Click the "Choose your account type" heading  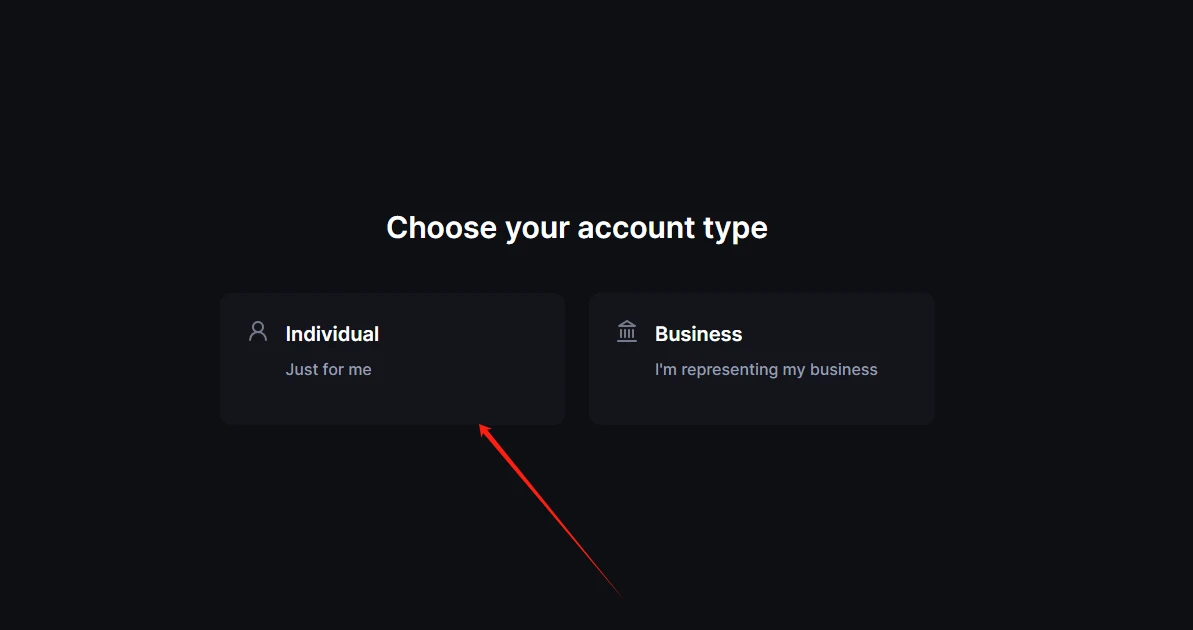tap(577, 228)
